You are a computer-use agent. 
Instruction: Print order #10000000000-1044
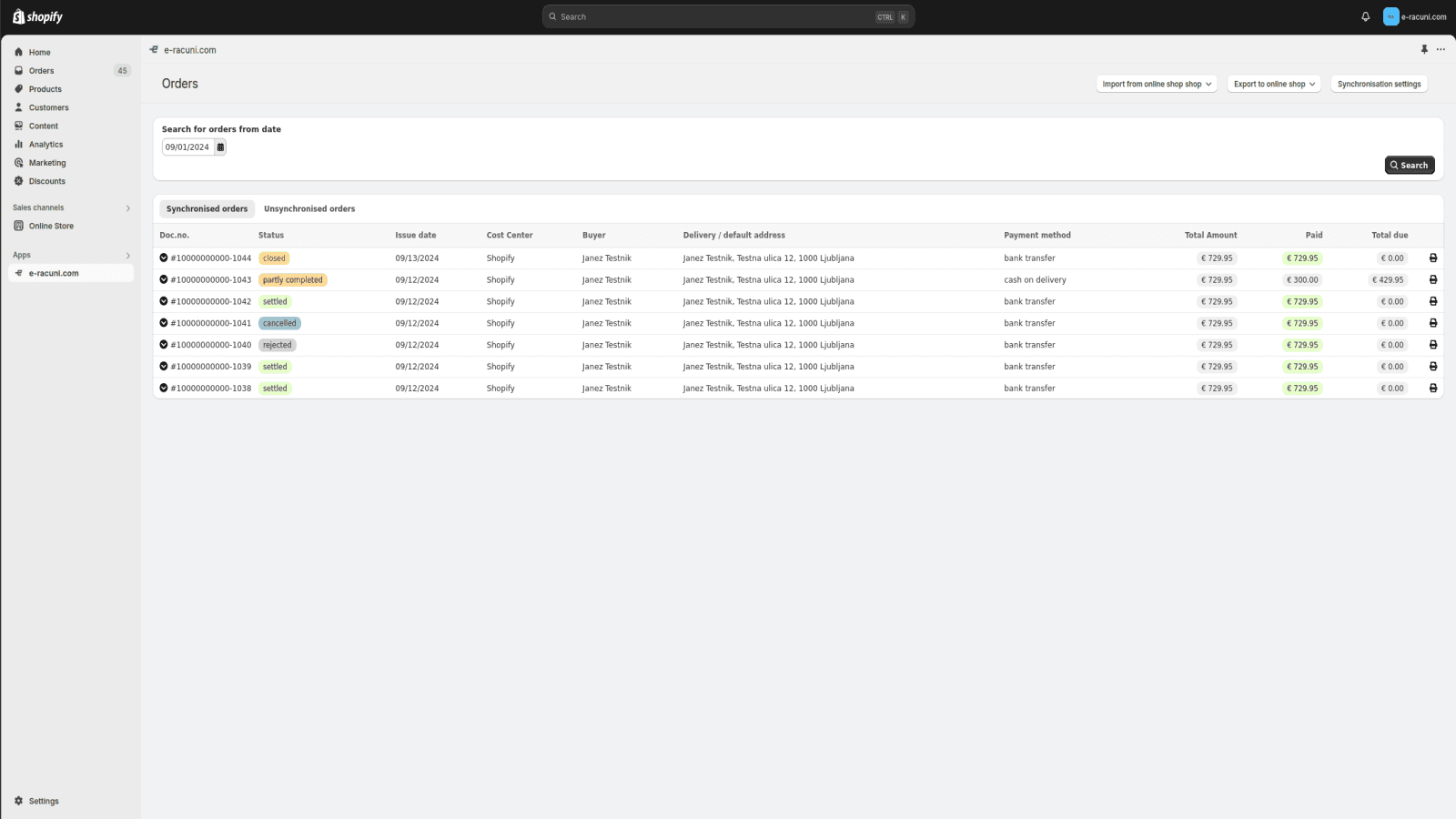coord(1433,258)
